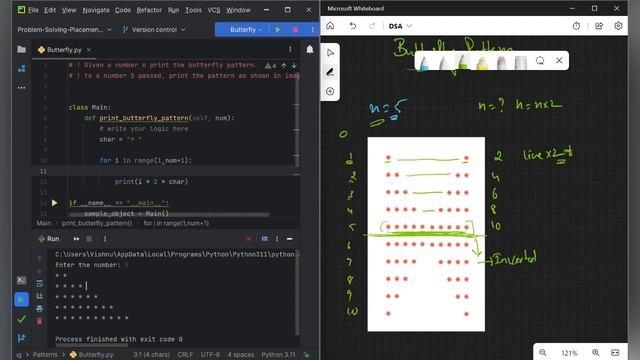Viewport: 640px width, 360px height.
Task: Rerun the program in the Run panel
Action: coord(76,239)
